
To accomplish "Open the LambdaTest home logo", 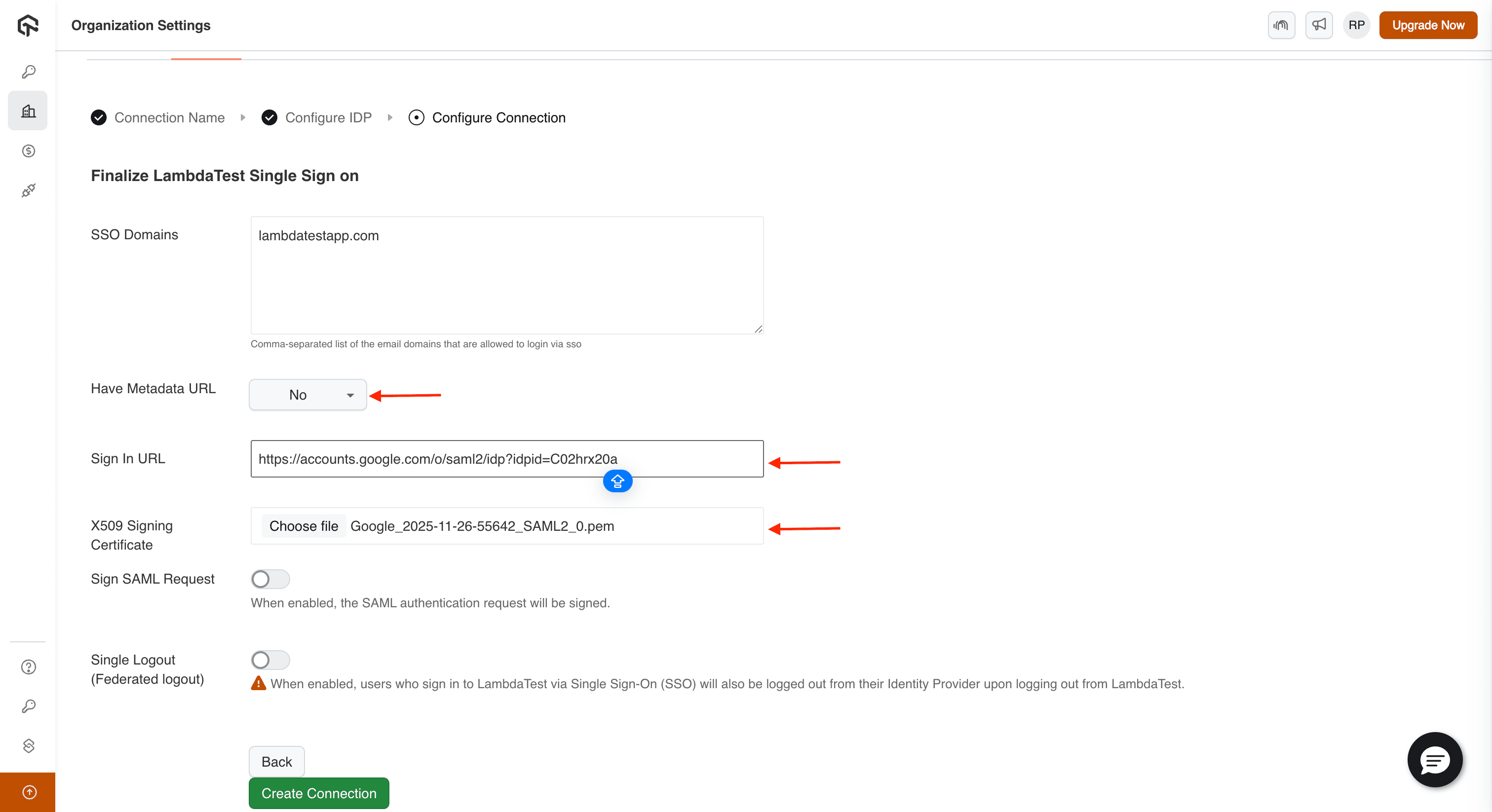I will 28,25.
